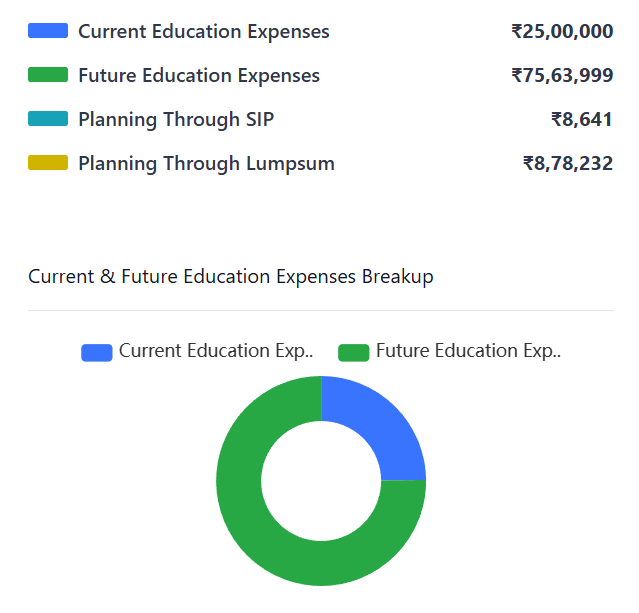639x613 pixels.
Task: Click the teal Planning Through SIP swatch
Action: coord(48,119)
